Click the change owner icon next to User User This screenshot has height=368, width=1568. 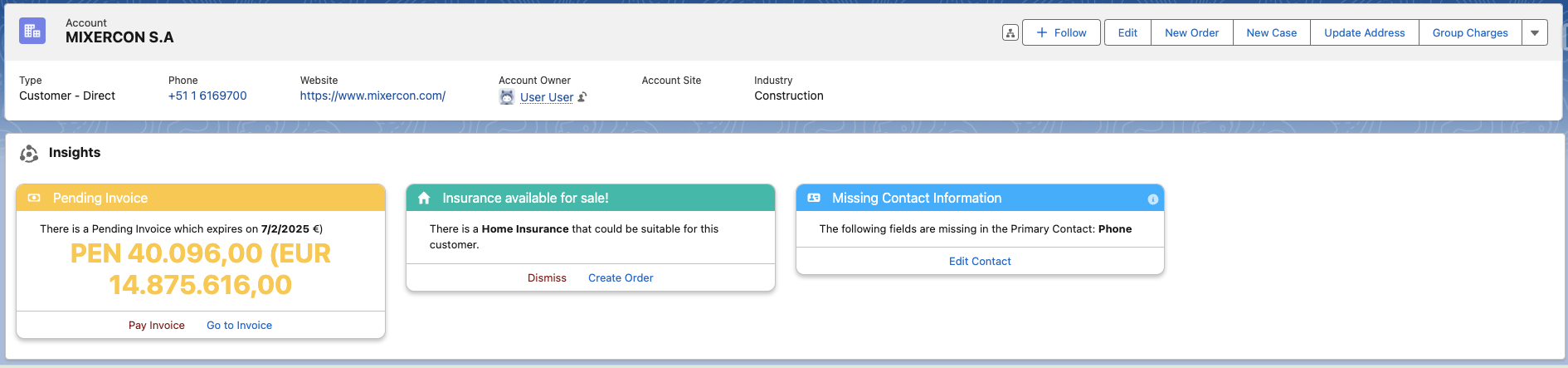coord(582,97)
